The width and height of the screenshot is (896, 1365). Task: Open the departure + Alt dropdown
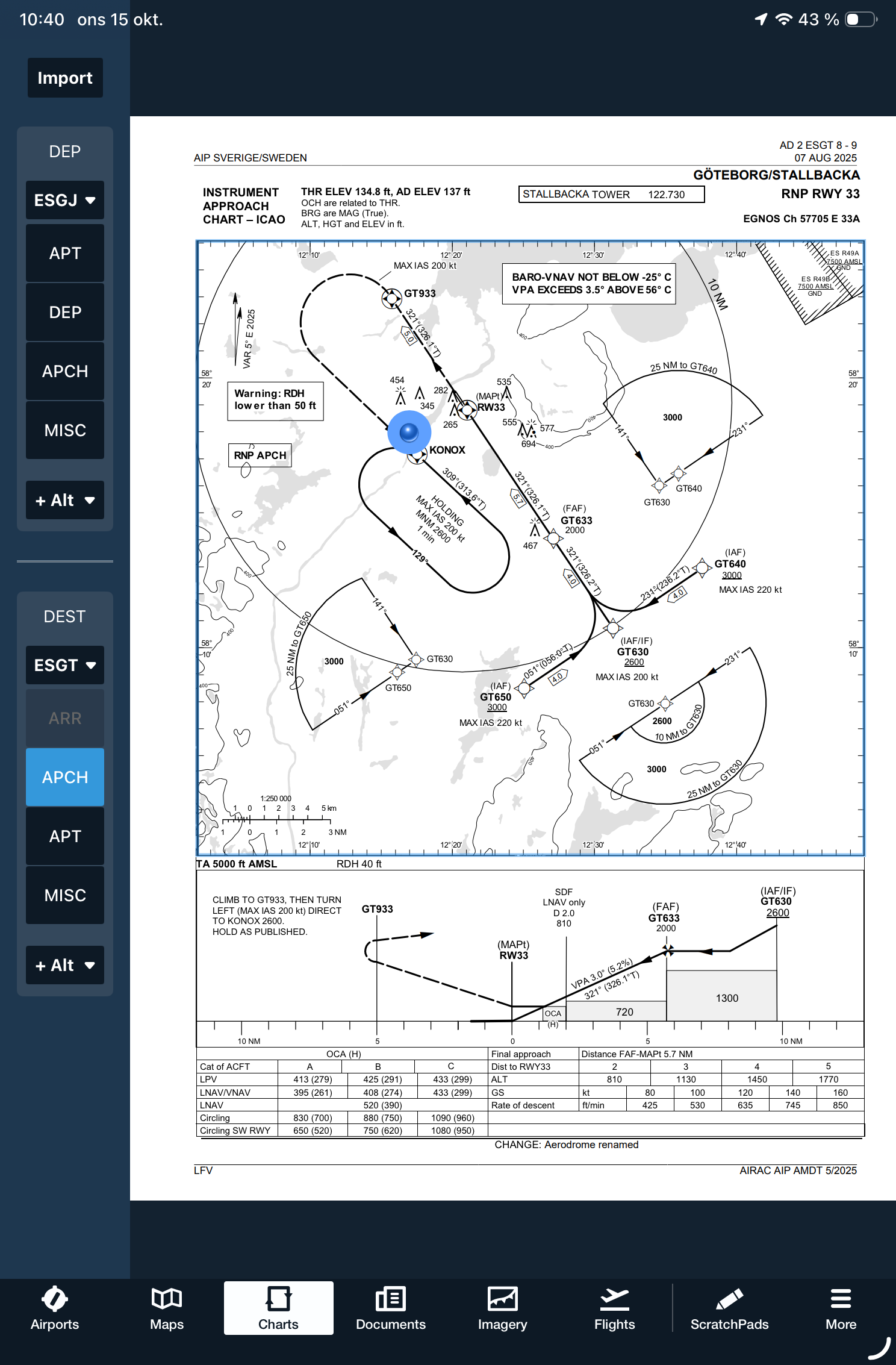tap(65, 500)
